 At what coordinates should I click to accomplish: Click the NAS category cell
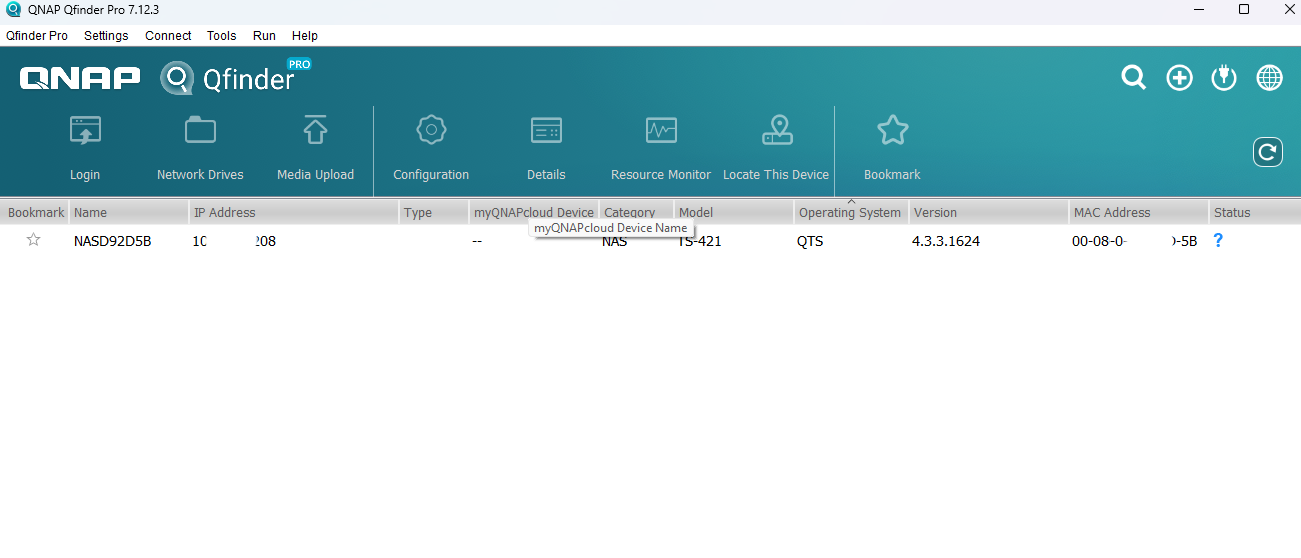pos(615,241)
